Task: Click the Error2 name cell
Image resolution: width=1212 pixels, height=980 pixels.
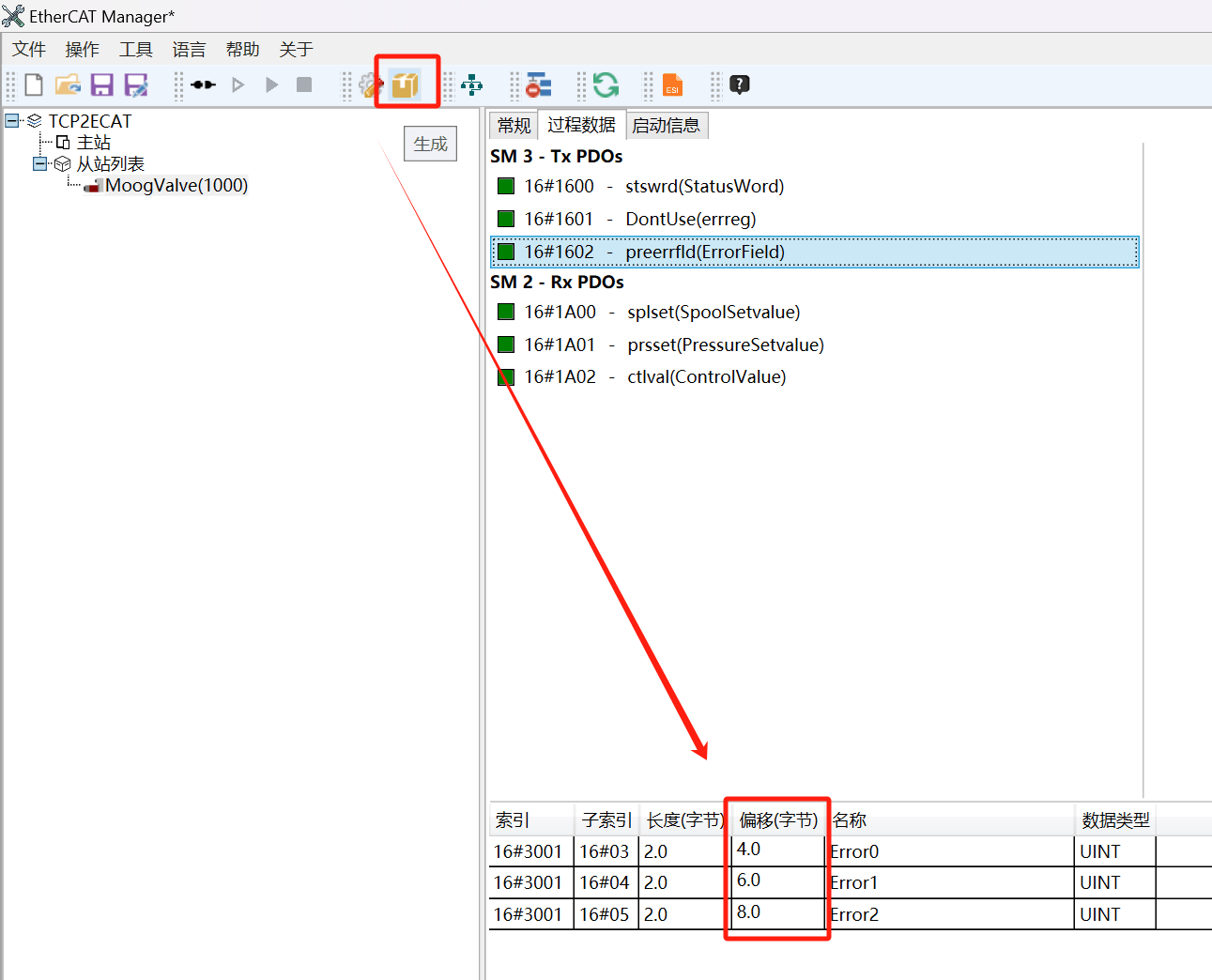Action: [x=949, y=914]
